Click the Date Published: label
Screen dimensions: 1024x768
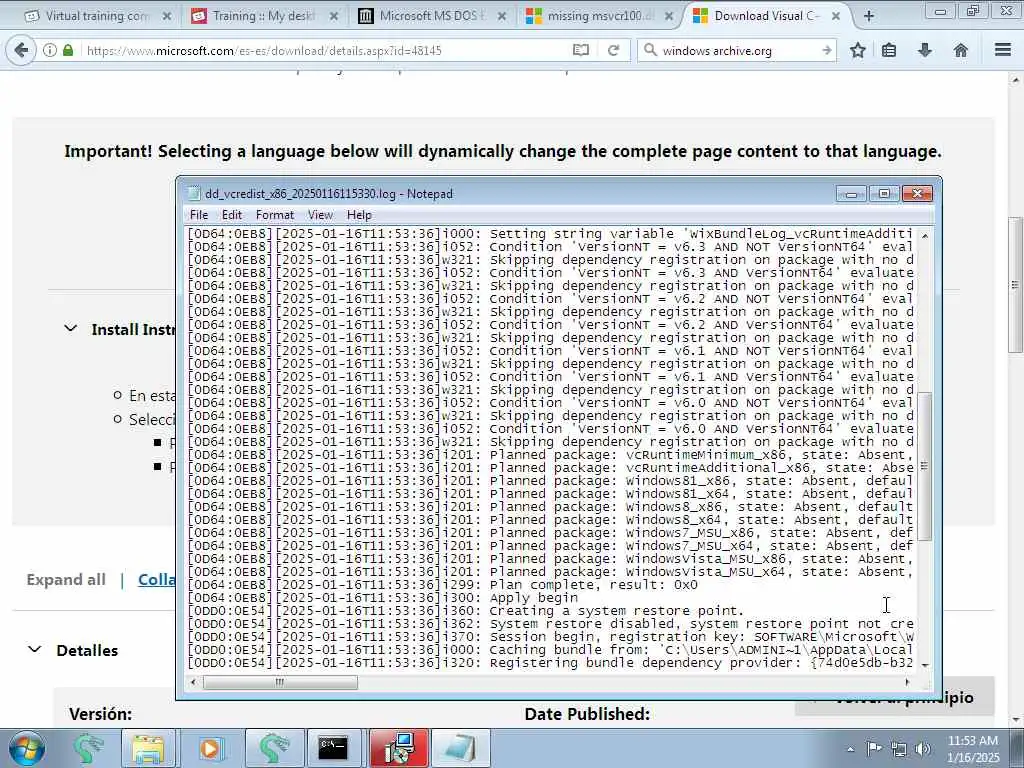[587, 714]
